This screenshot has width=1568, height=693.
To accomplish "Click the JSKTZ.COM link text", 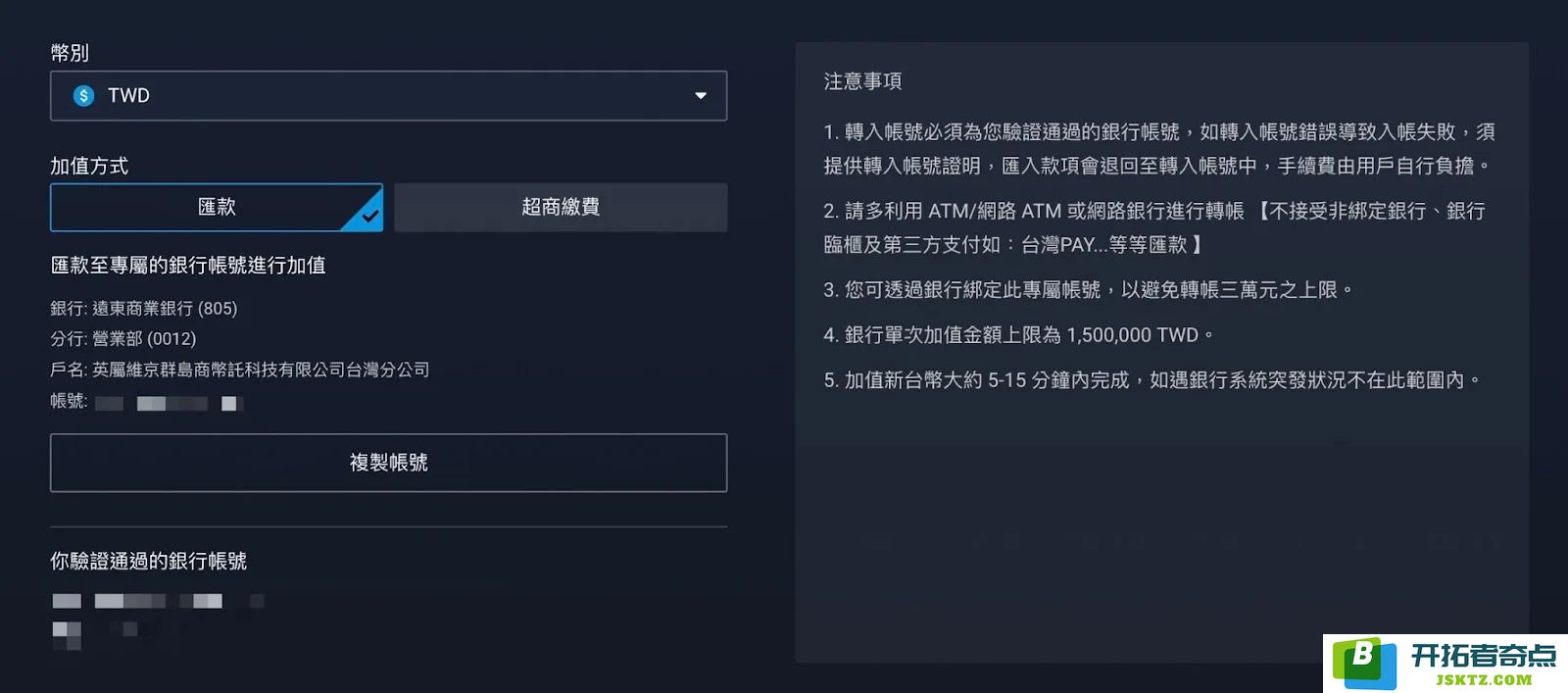I will pos(1484,680).
